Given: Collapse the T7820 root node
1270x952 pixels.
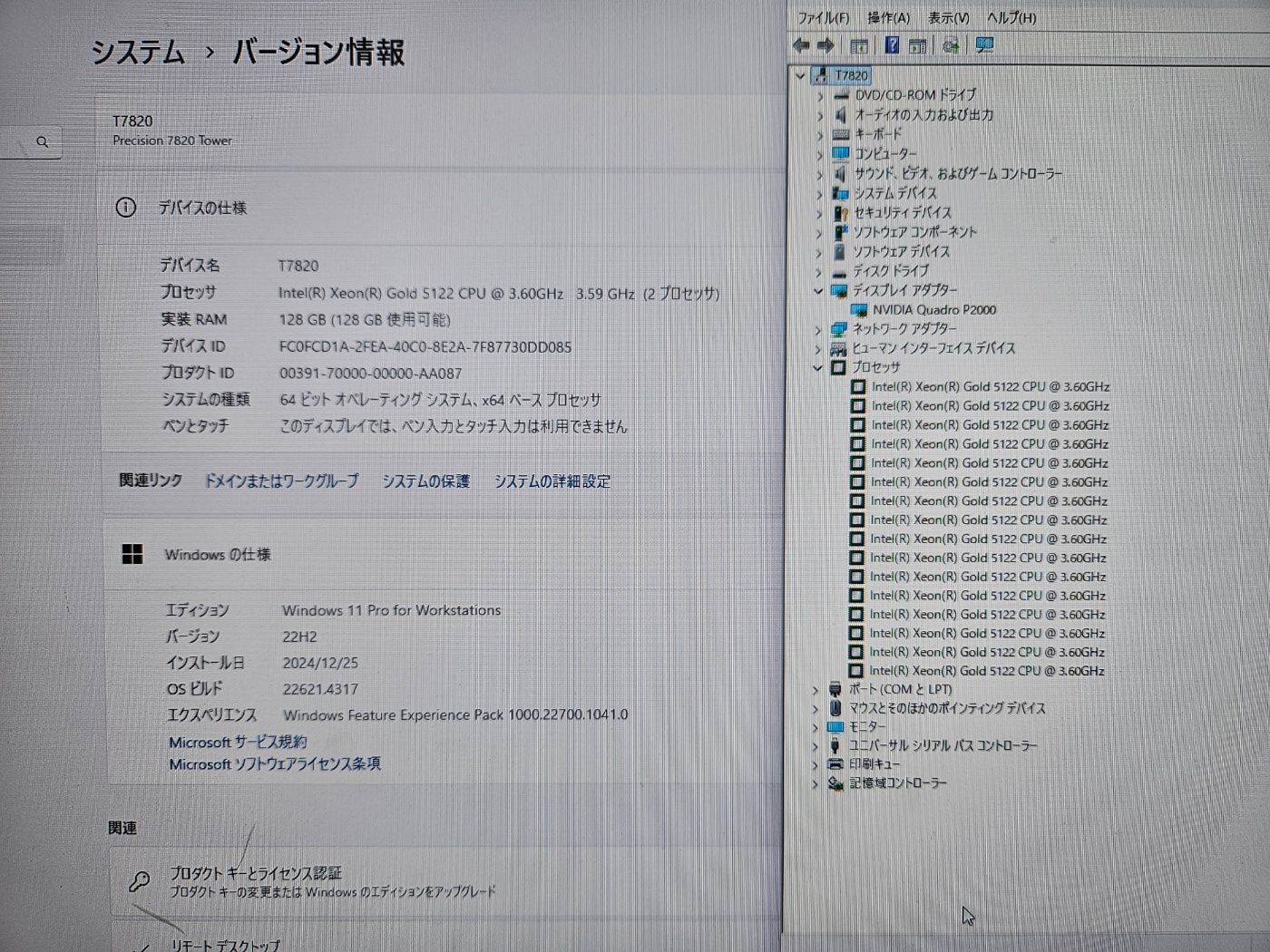Looking at the screenshot, I should click(800, 75).
